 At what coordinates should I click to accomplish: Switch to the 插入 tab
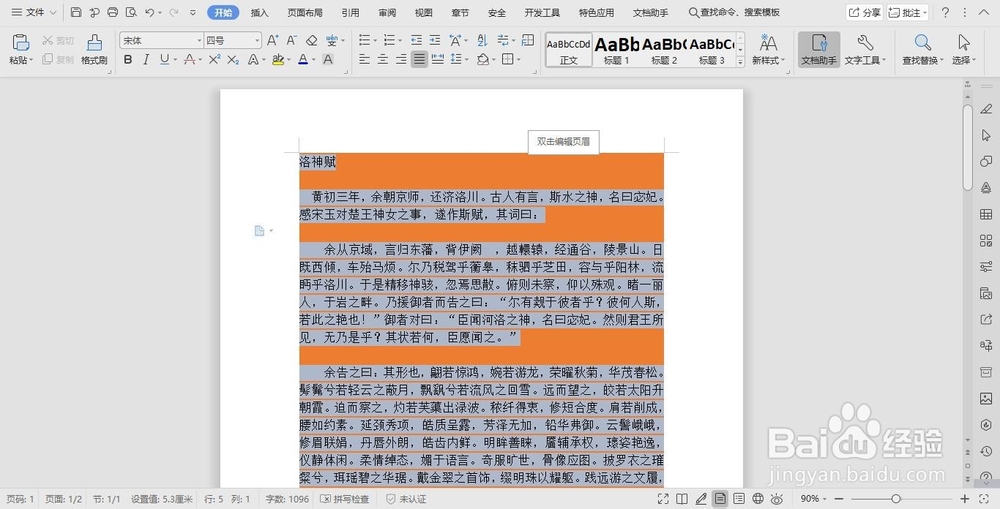click(260, 12)
